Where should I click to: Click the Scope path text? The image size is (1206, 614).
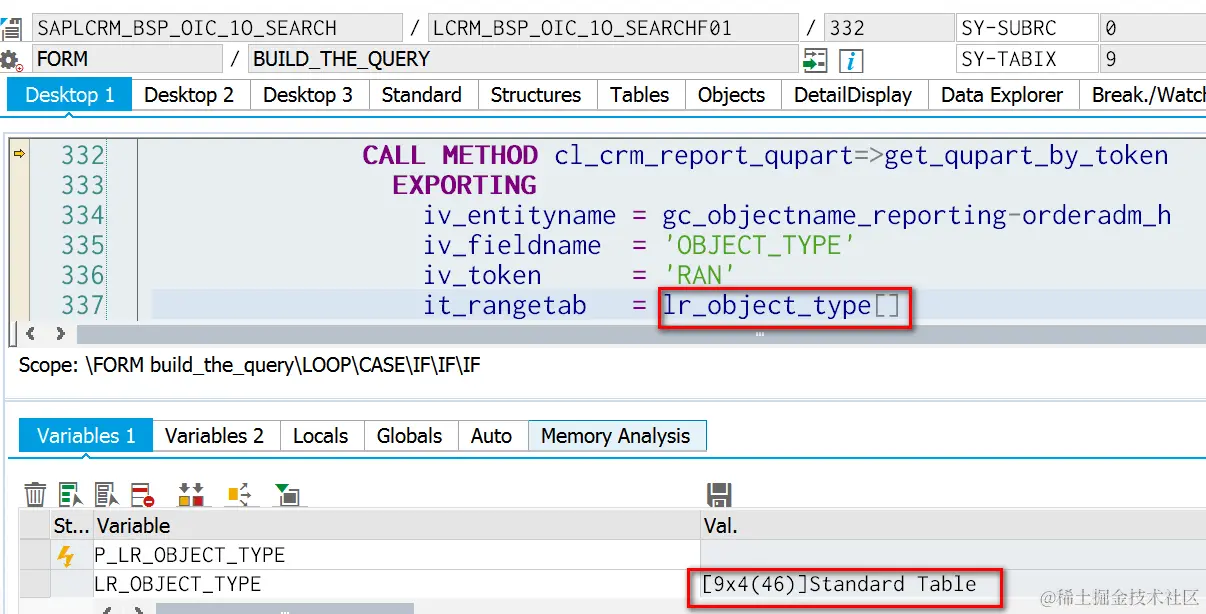coord(250,365)
